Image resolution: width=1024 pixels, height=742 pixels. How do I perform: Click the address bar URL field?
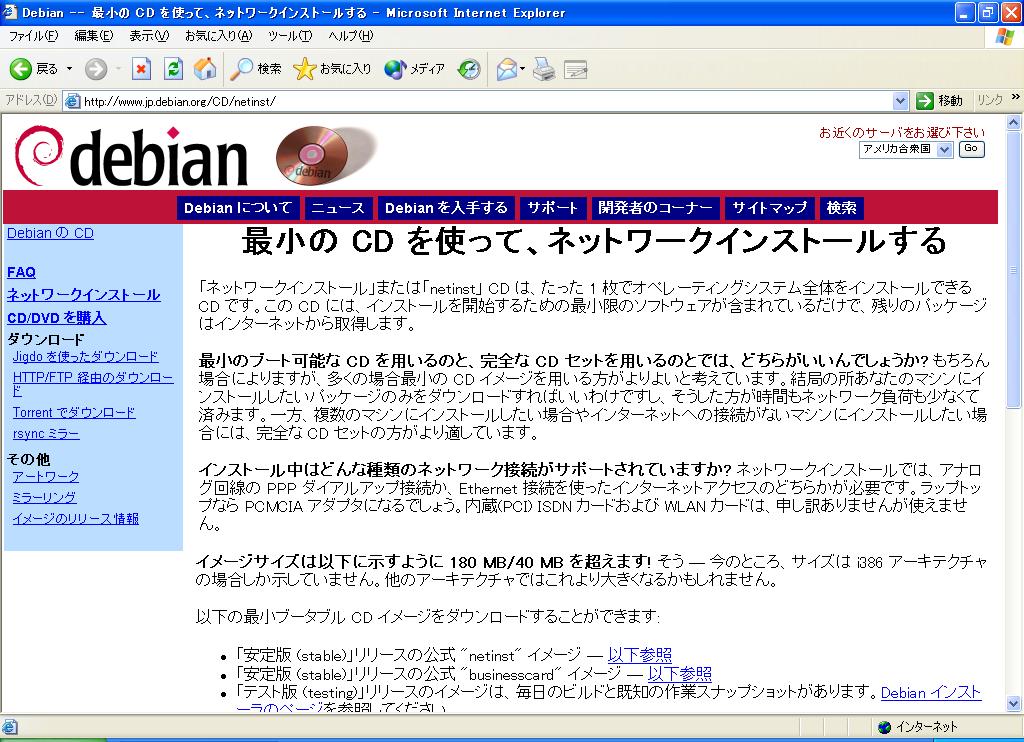(485, 101)
